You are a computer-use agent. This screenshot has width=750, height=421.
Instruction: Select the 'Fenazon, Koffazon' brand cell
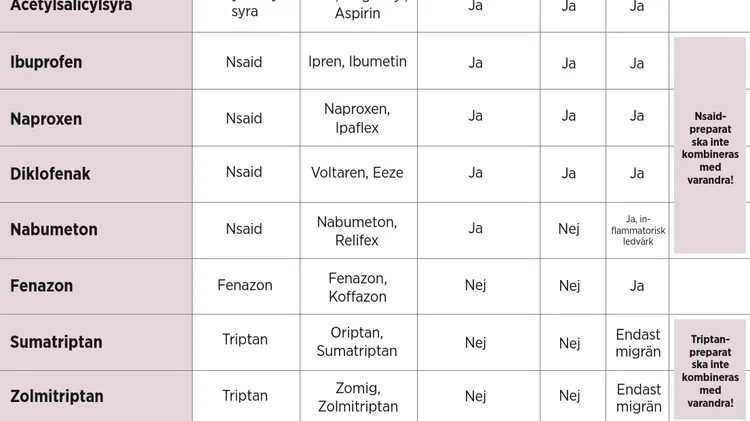click(x=359, y=286)
